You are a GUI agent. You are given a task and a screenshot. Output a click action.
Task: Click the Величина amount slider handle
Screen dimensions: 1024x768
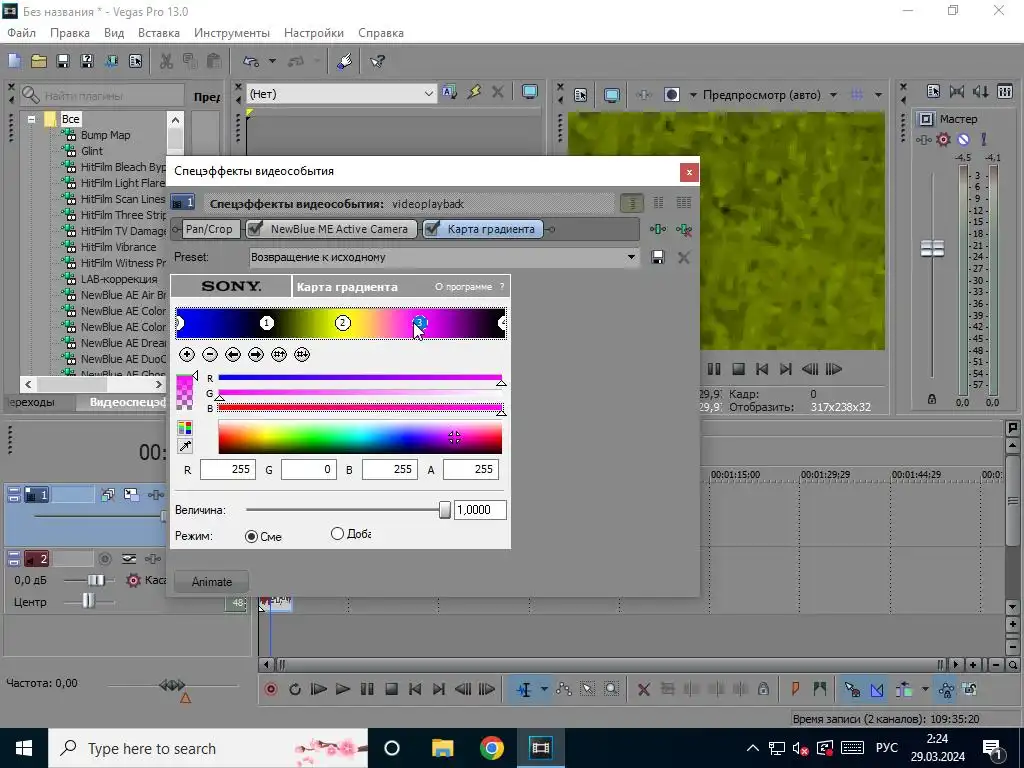click(x=445, y=510)
